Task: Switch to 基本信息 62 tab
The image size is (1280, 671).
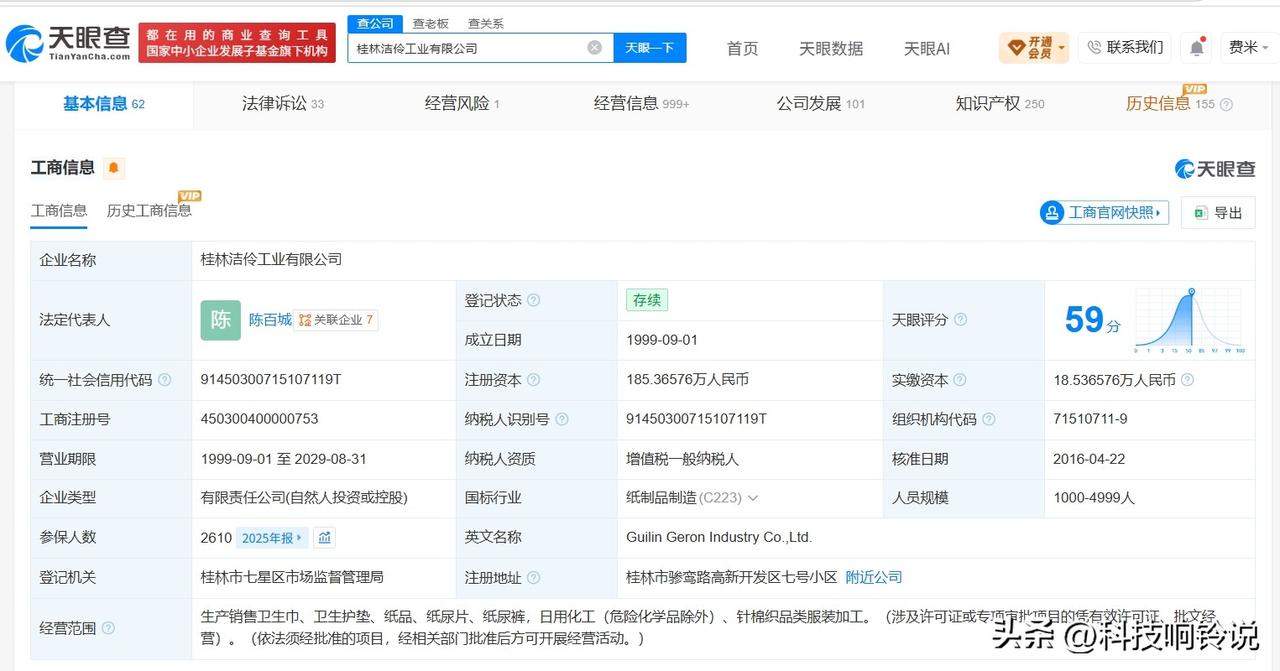Action: pos(103,104)
